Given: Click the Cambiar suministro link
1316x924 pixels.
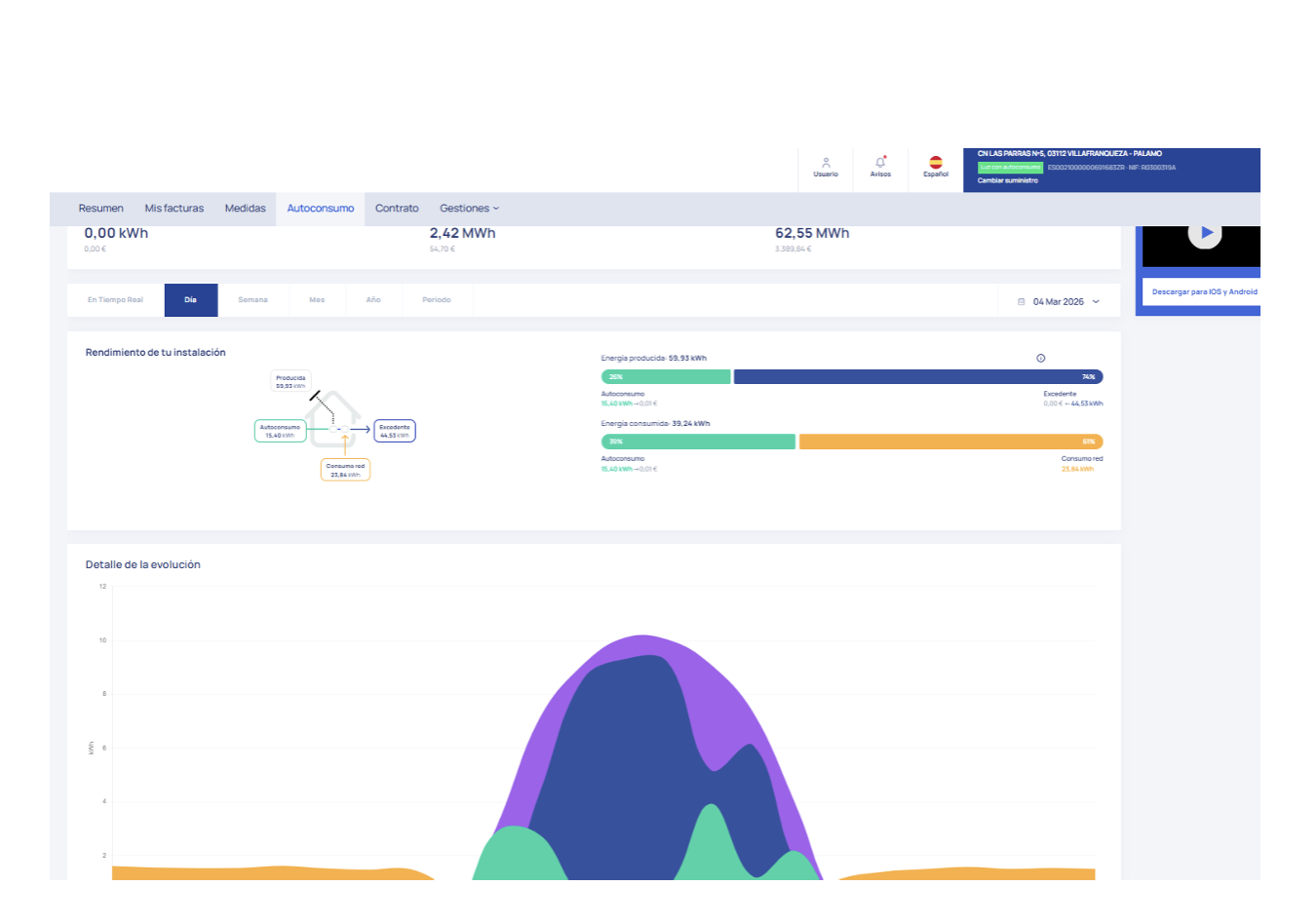Looking at the screenshot, I should point(1007,180).
